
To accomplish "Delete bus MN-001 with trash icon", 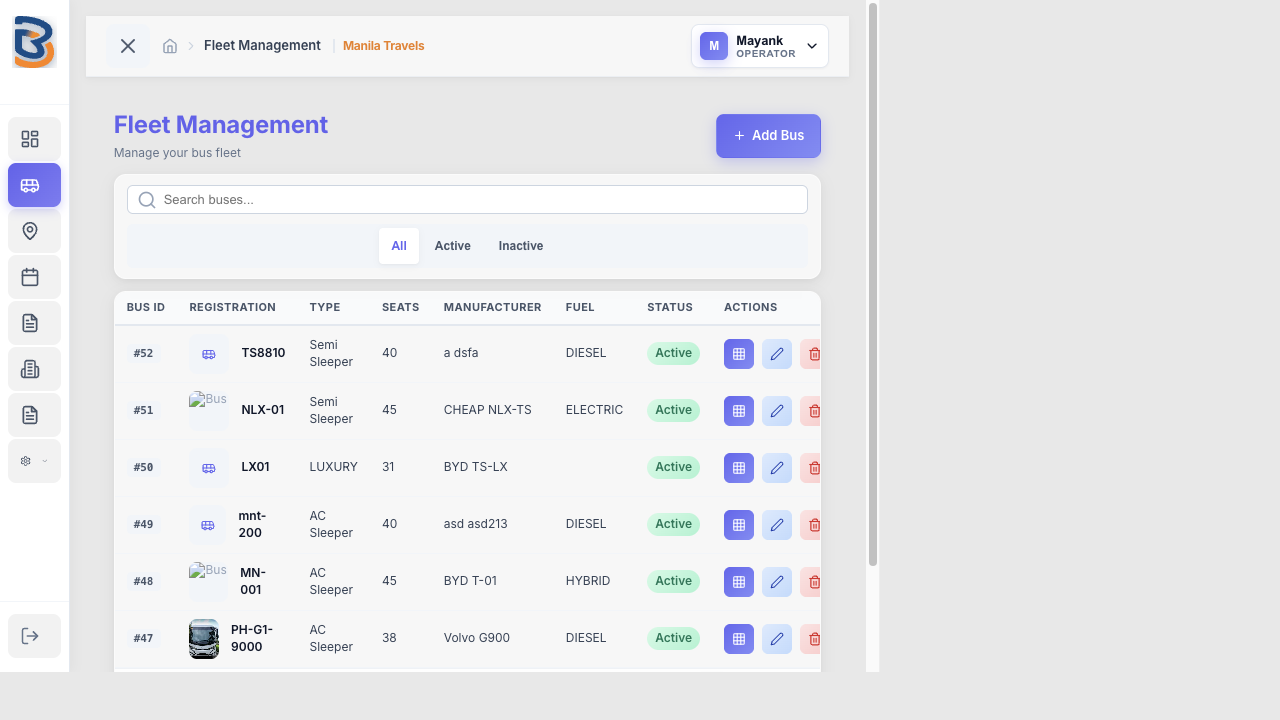I will click(811, 582).
